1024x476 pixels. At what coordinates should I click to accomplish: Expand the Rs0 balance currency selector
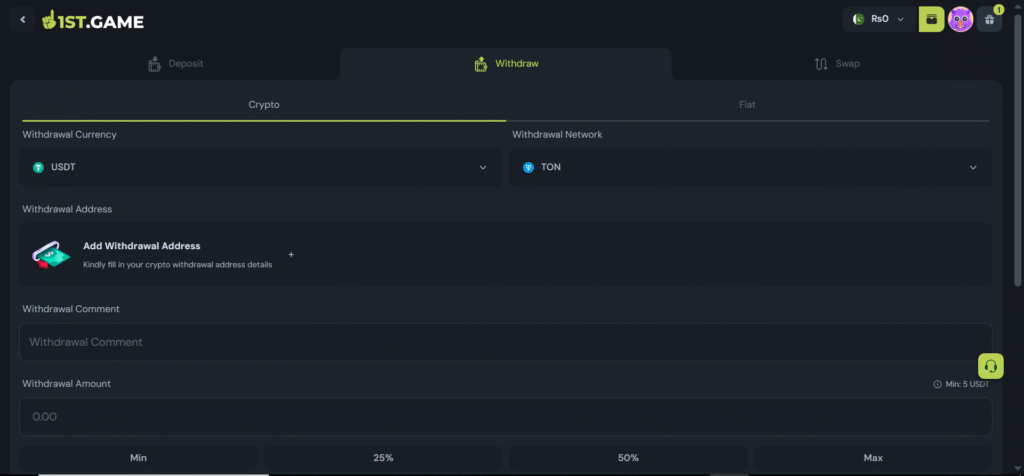(879, 19)
